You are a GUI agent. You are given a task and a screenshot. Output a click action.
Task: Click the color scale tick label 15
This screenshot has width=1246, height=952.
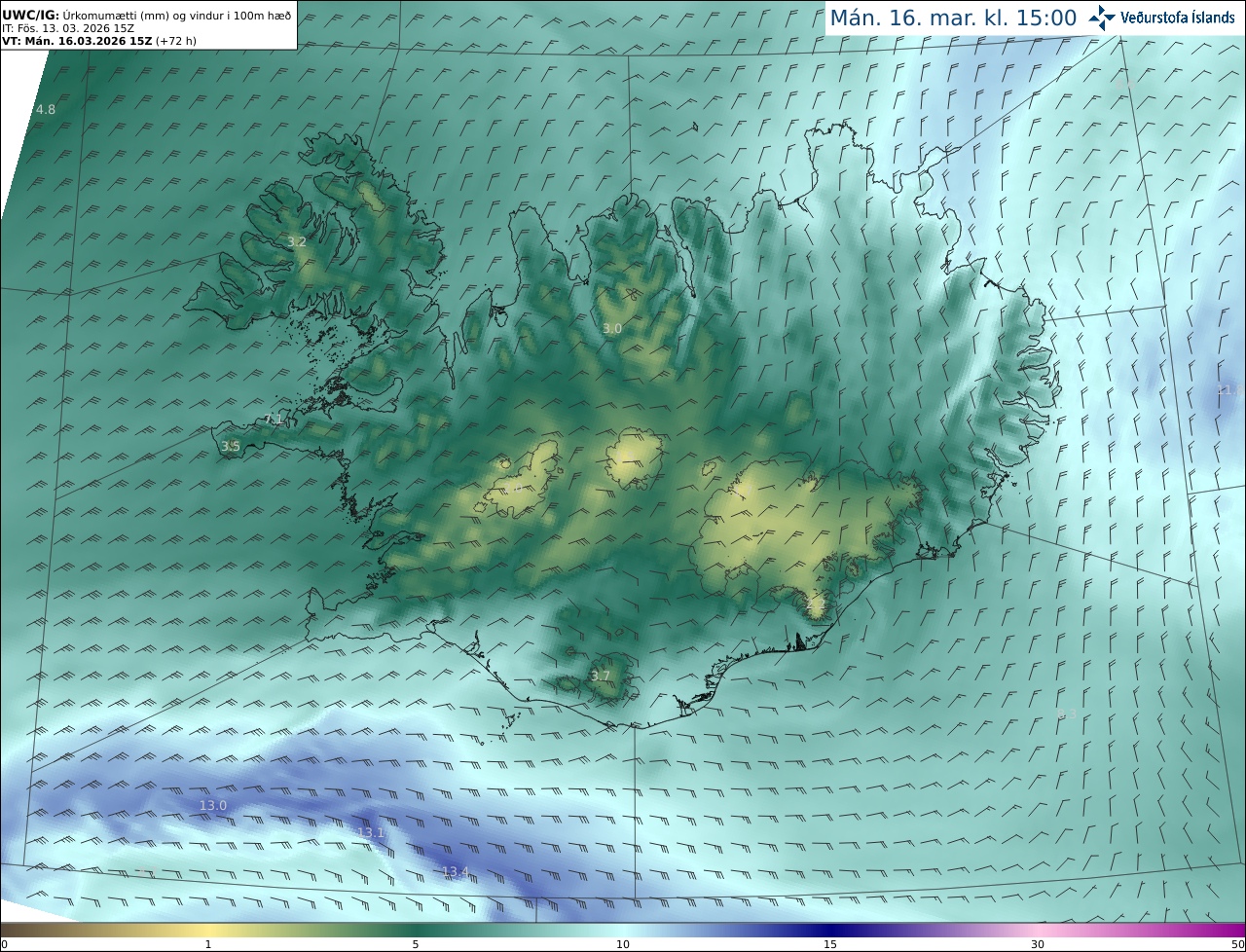[x=830, y=944]
